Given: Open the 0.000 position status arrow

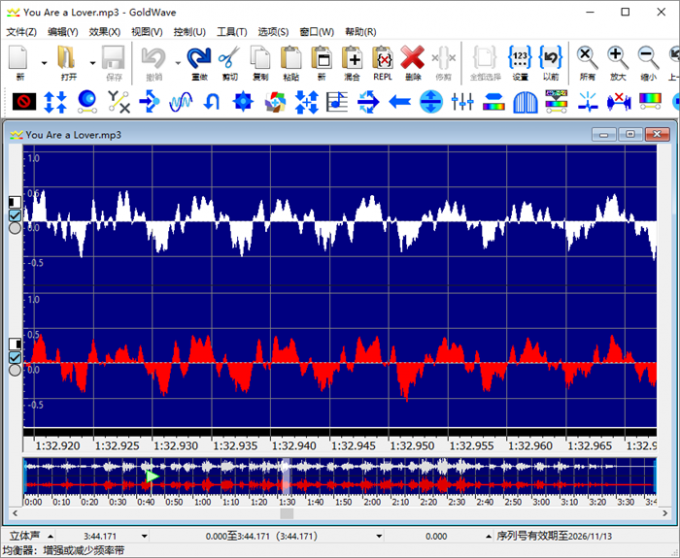Looking at the screenshot, I should [489, 537].
